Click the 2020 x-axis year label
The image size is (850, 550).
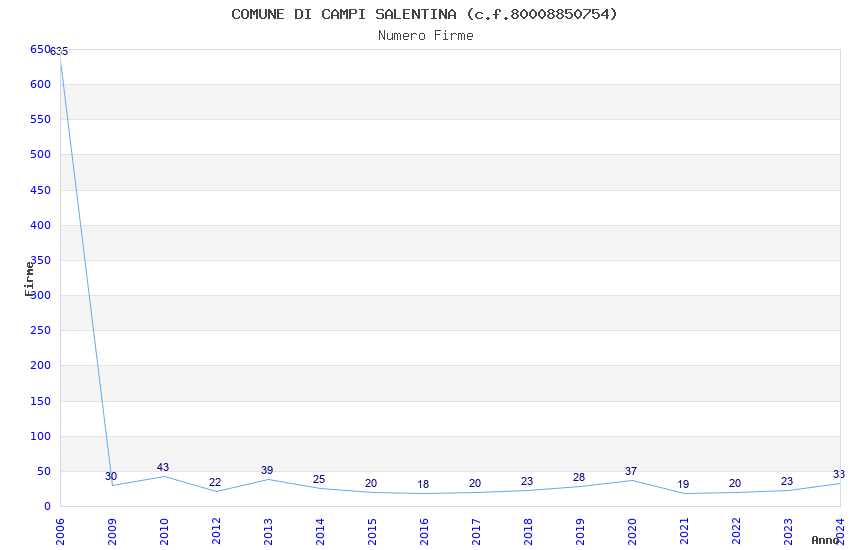point(632,531)
